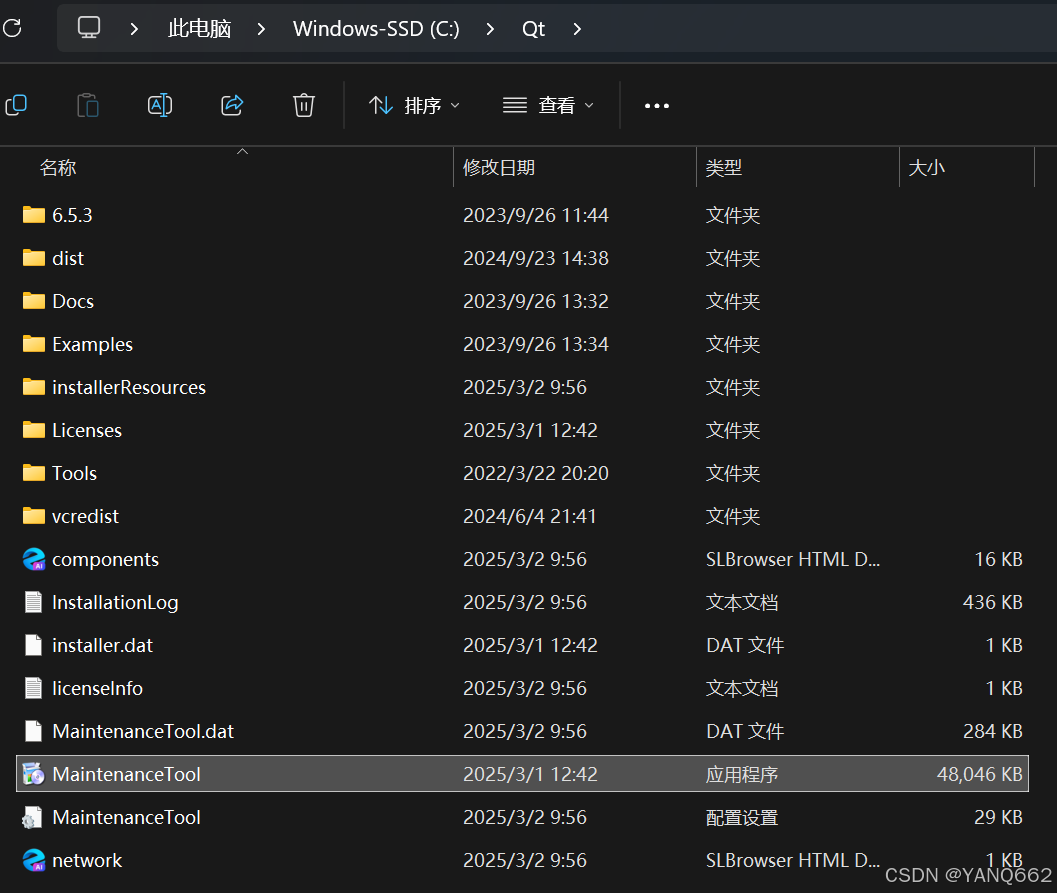1057x893 pixels.
Task: Click the dist folder icon
Action: pos(34,258)
